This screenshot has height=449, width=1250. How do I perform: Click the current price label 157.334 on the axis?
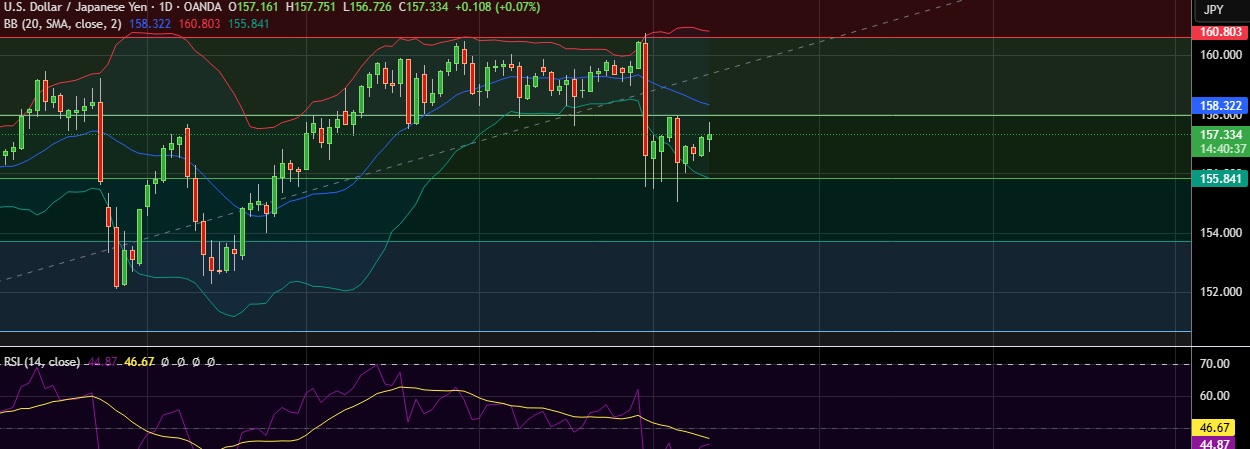point(1221,134)
